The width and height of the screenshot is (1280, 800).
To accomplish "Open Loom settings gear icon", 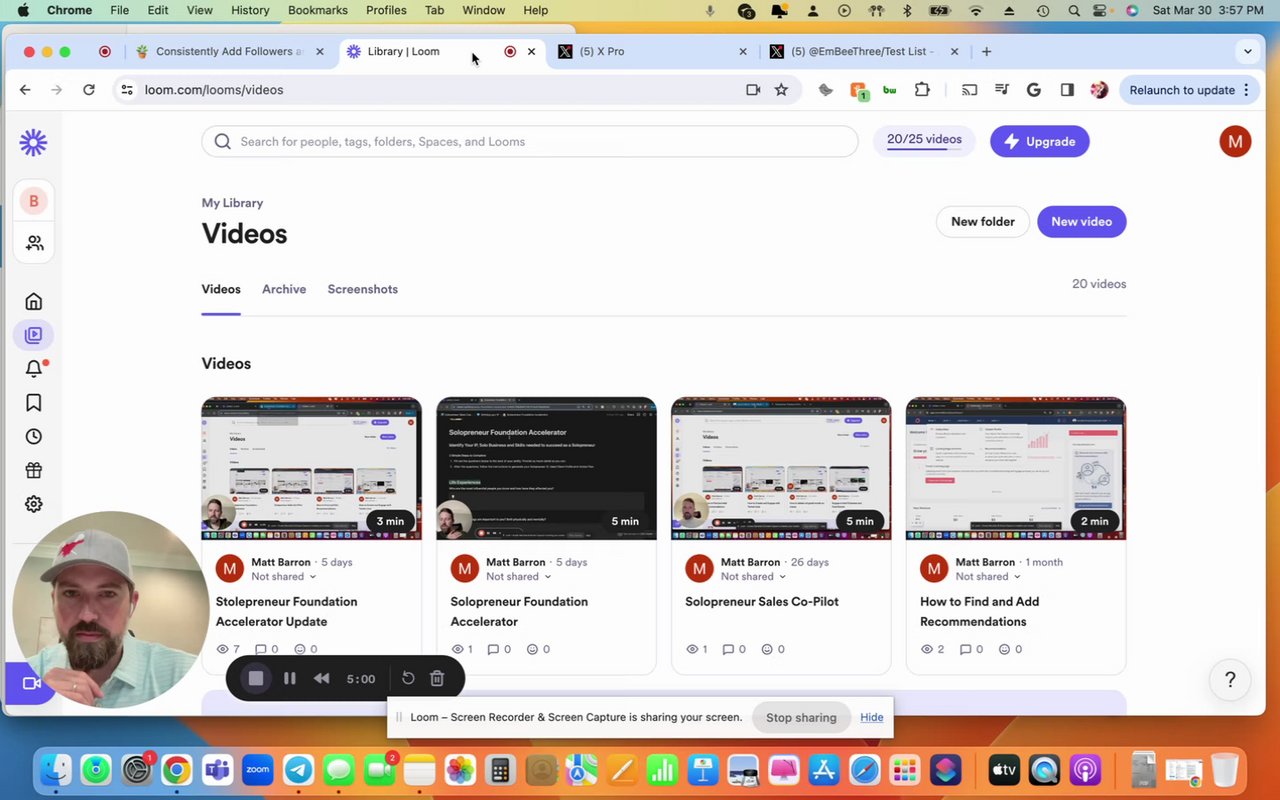I will pyautogui.click(x=33, y=504).
